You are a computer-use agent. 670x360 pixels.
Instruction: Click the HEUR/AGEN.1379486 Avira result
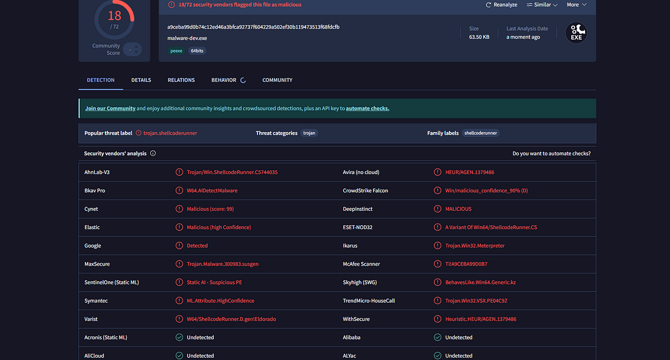coord(470,172)
